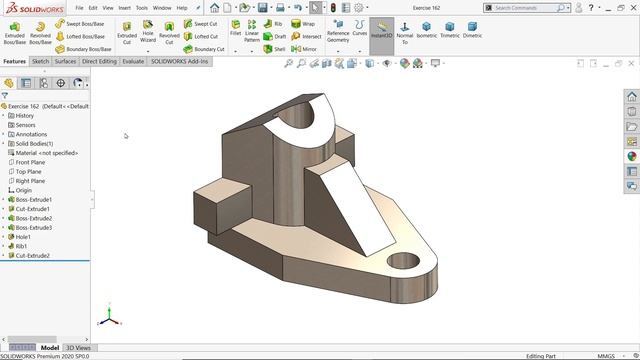
Task: Set Isometric view
Action: coord(427,30)
